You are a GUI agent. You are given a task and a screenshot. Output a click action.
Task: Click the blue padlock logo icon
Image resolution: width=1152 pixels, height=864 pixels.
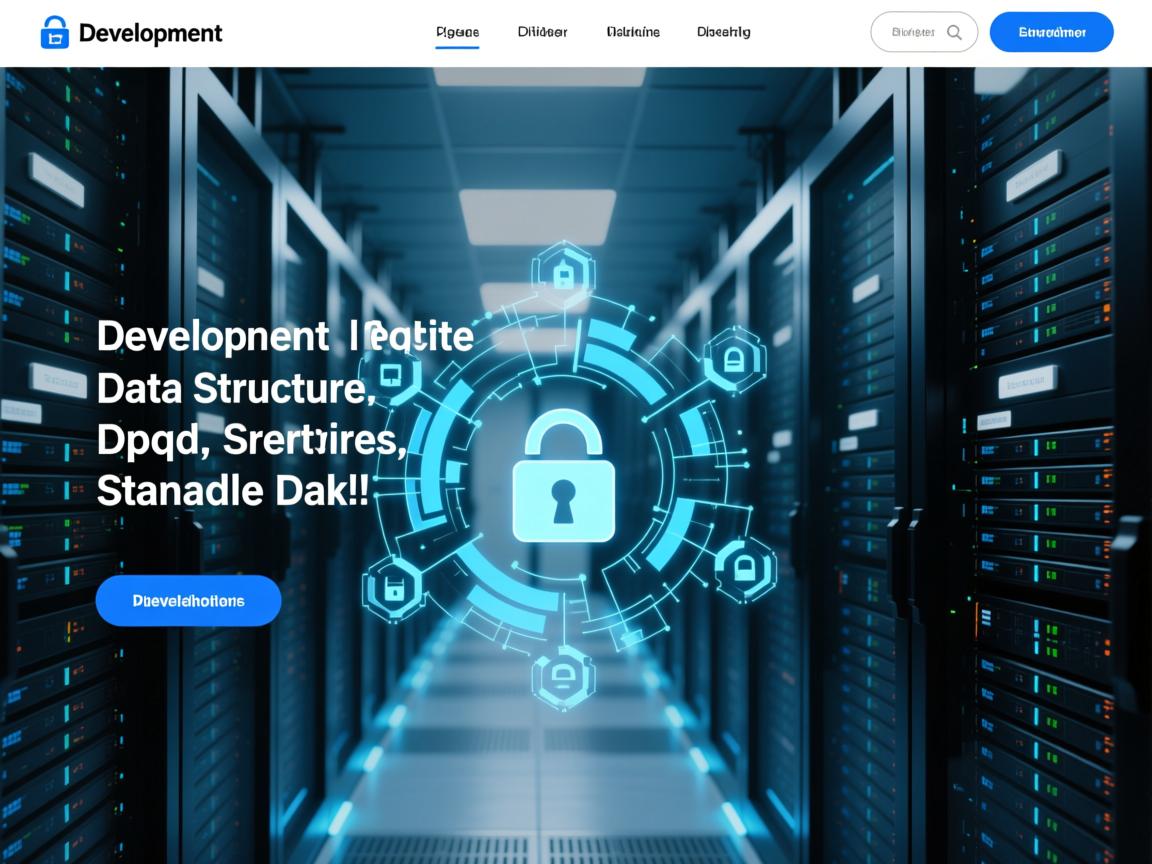(55, 33)
